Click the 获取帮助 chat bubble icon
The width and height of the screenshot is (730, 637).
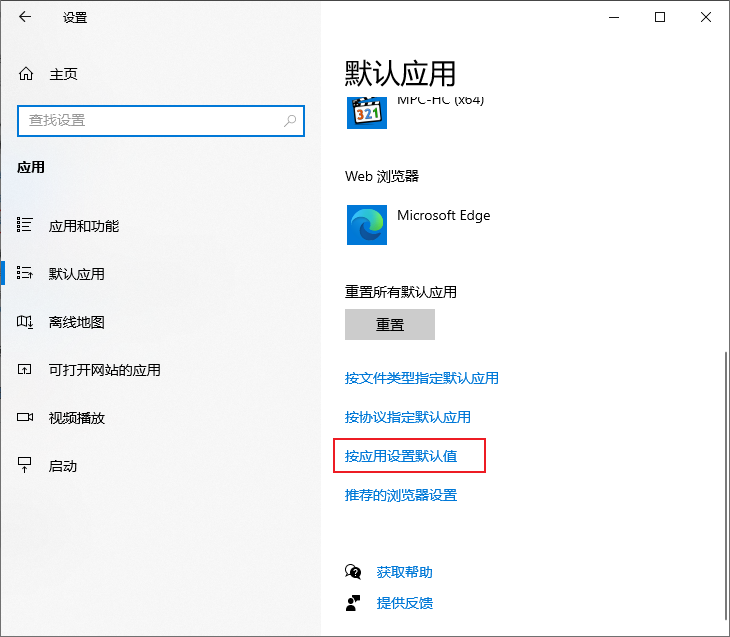pyautogui.click(x=353, y=571)
